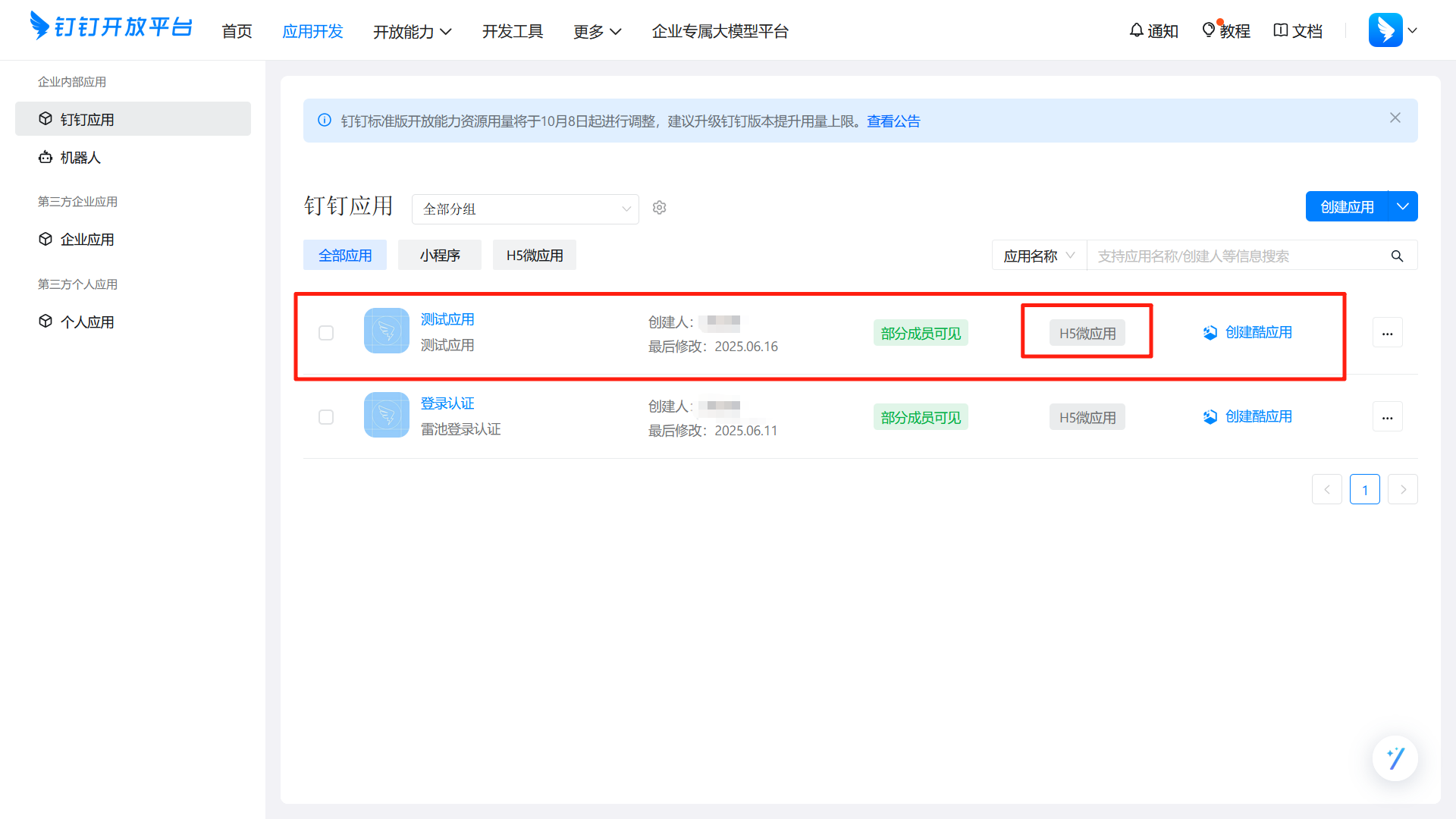Click 雷池登录认证 description text
This screenshot has width=1456, height=819.
(461, 429)
